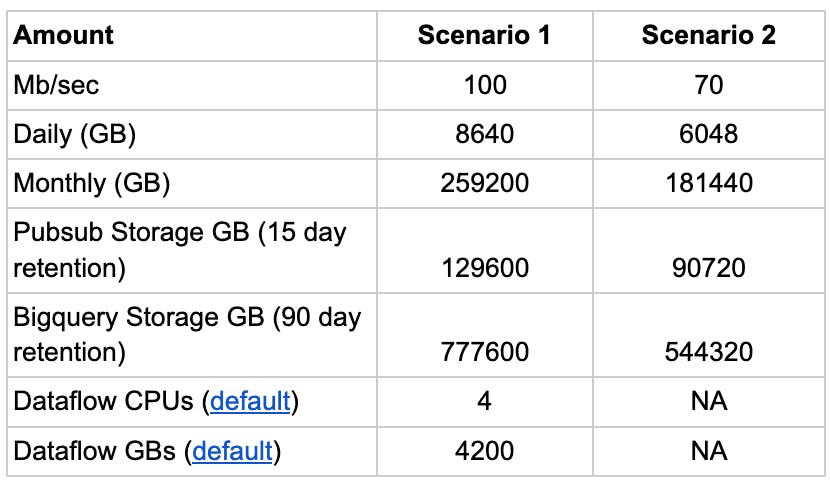Click the Bigquery storage value 777600
830x486 pixels.
485,353
